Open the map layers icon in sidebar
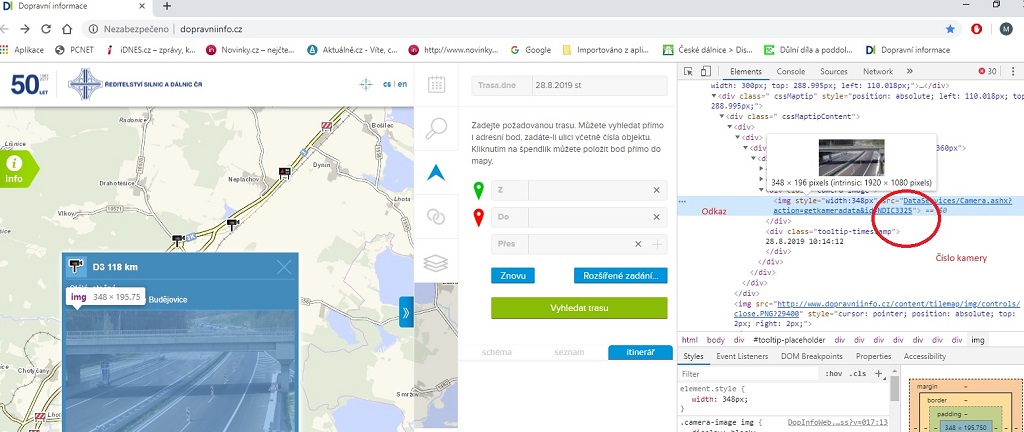 [x=436, y=262]
